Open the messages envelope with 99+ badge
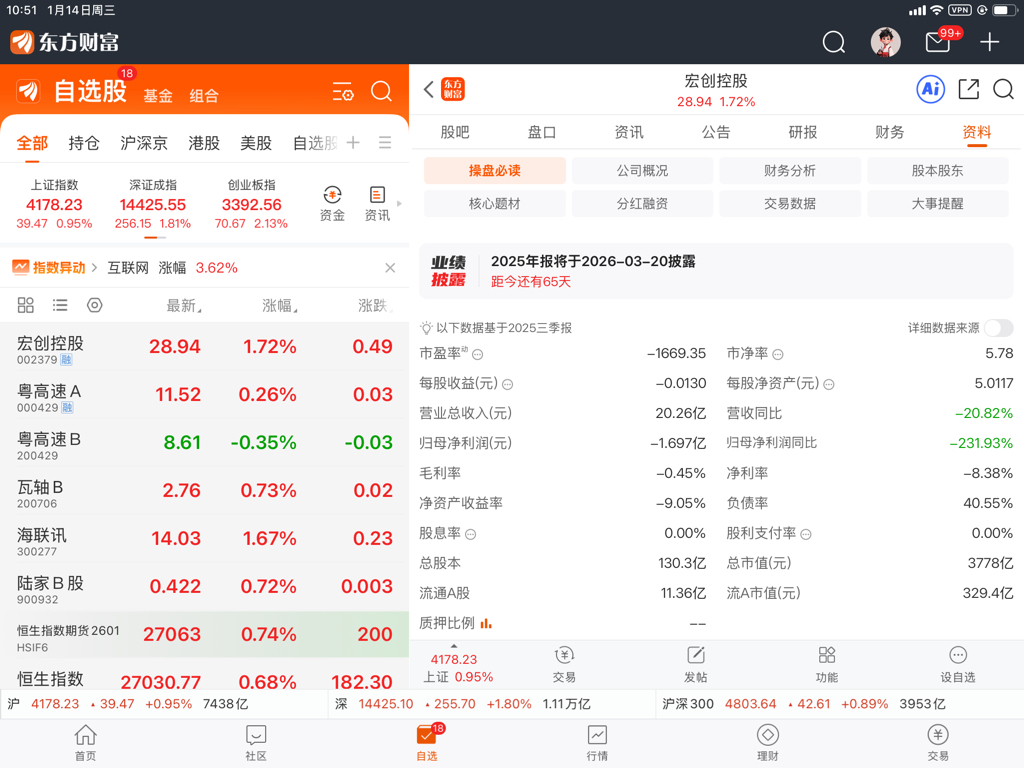Image resolution: width=1024 pixels, height=768 pixels. (938, 42)
